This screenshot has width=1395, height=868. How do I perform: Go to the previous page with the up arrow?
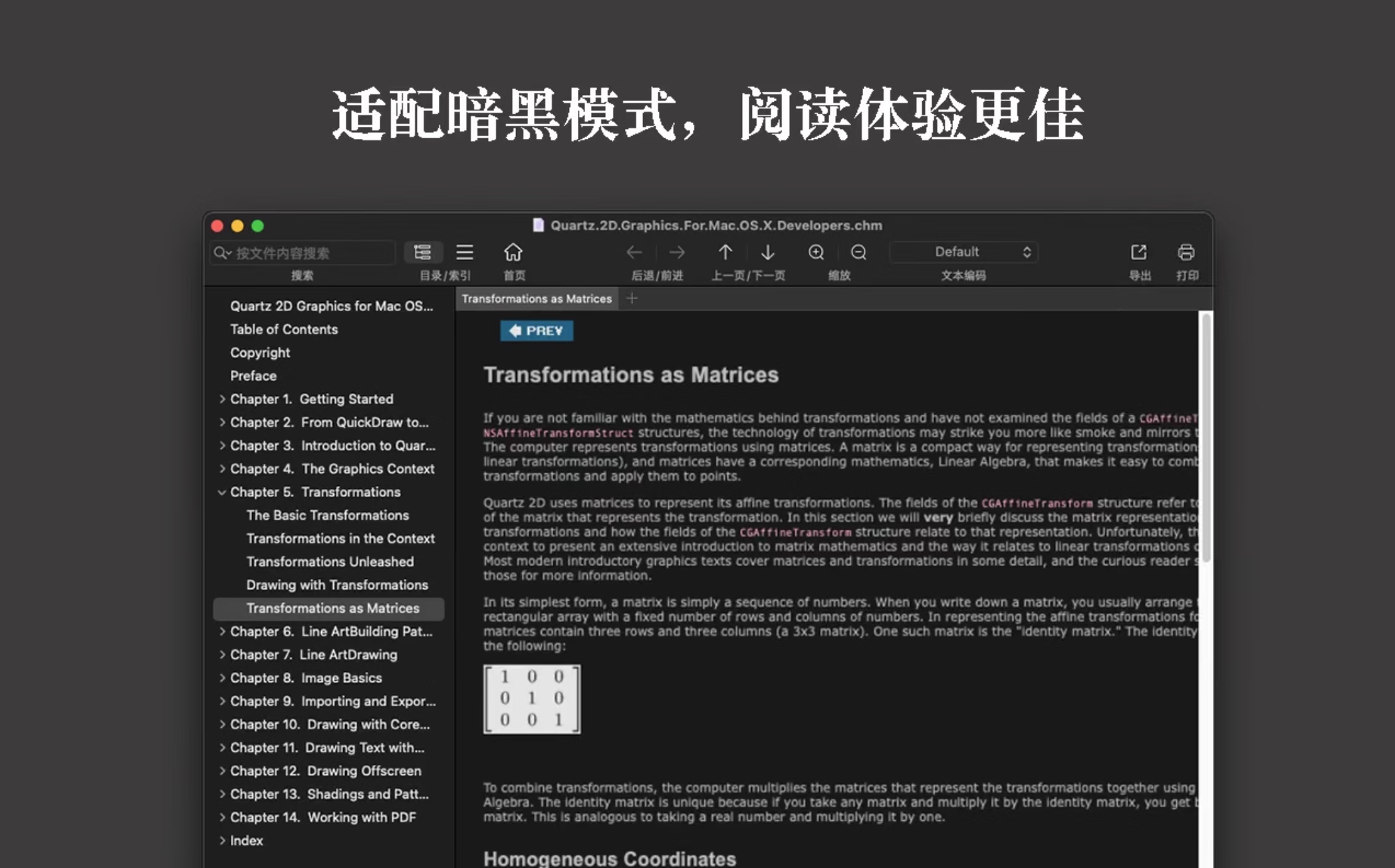pos(725,253)
